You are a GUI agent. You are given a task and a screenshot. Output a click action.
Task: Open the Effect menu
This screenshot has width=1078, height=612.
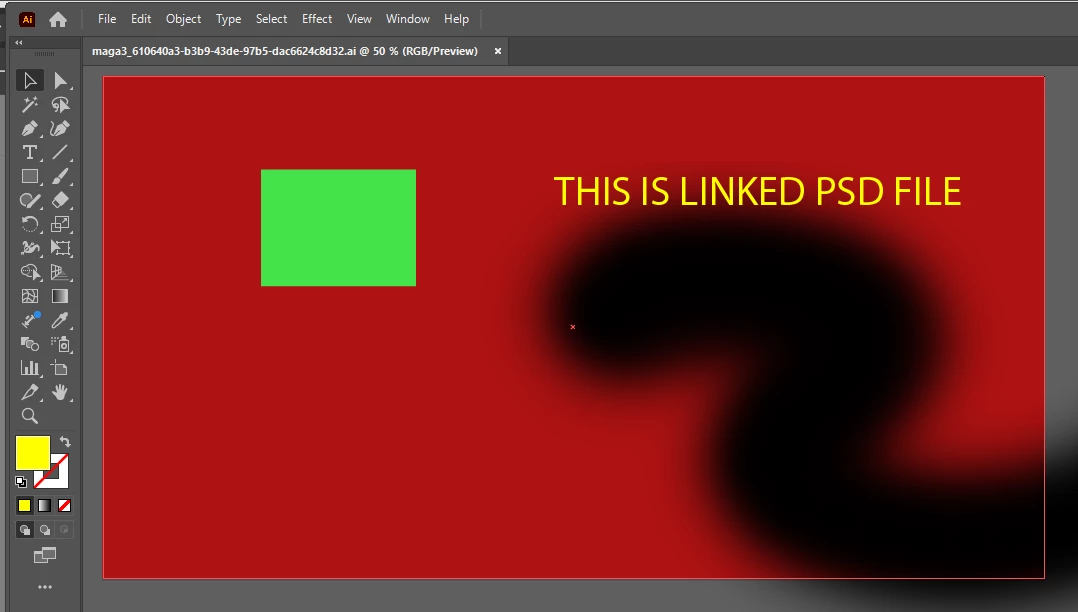317,19
